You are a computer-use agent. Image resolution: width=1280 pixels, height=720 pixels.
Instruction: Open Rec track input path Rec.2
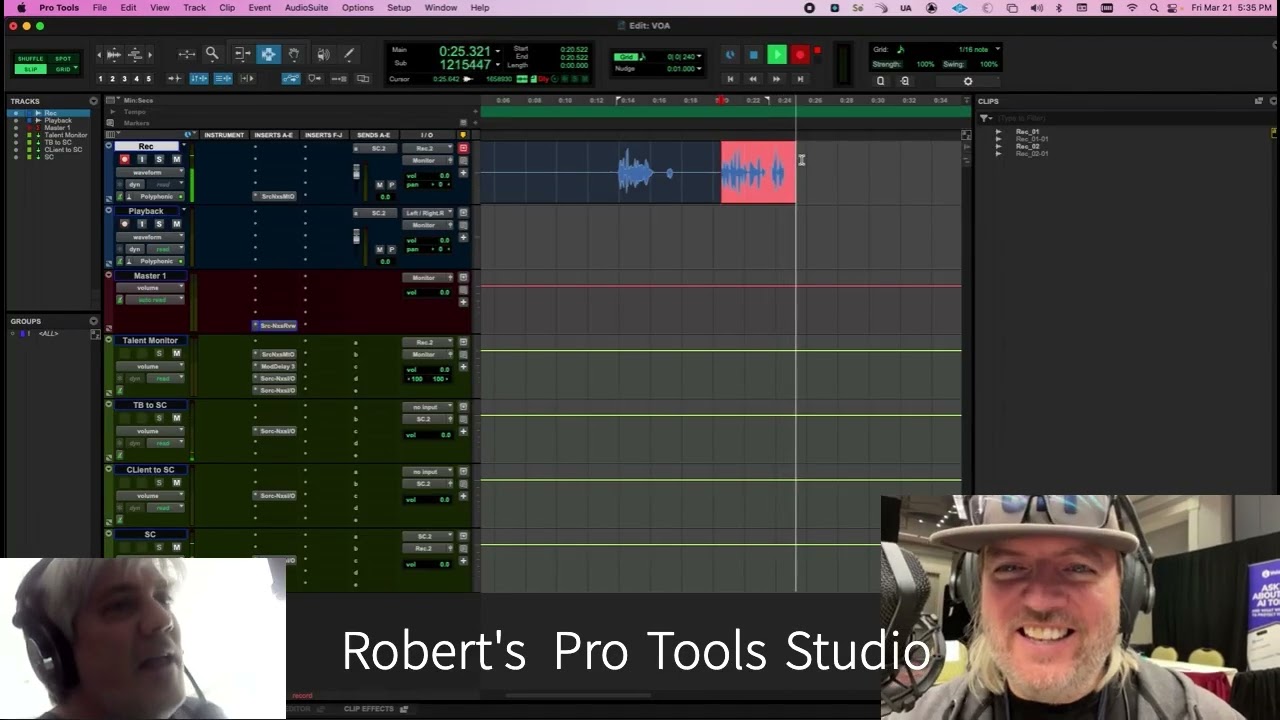428,148
